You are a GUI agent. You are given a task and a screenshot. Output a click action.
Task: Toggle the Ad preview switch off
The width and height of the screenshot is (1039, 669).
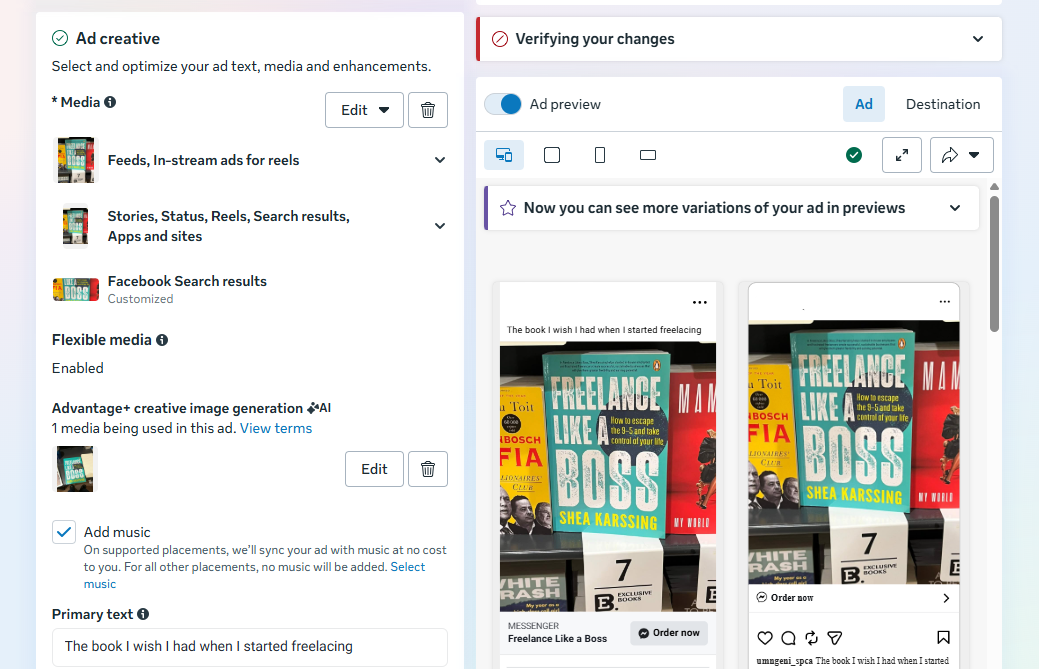pyautogui.click(x=503, y=104)
